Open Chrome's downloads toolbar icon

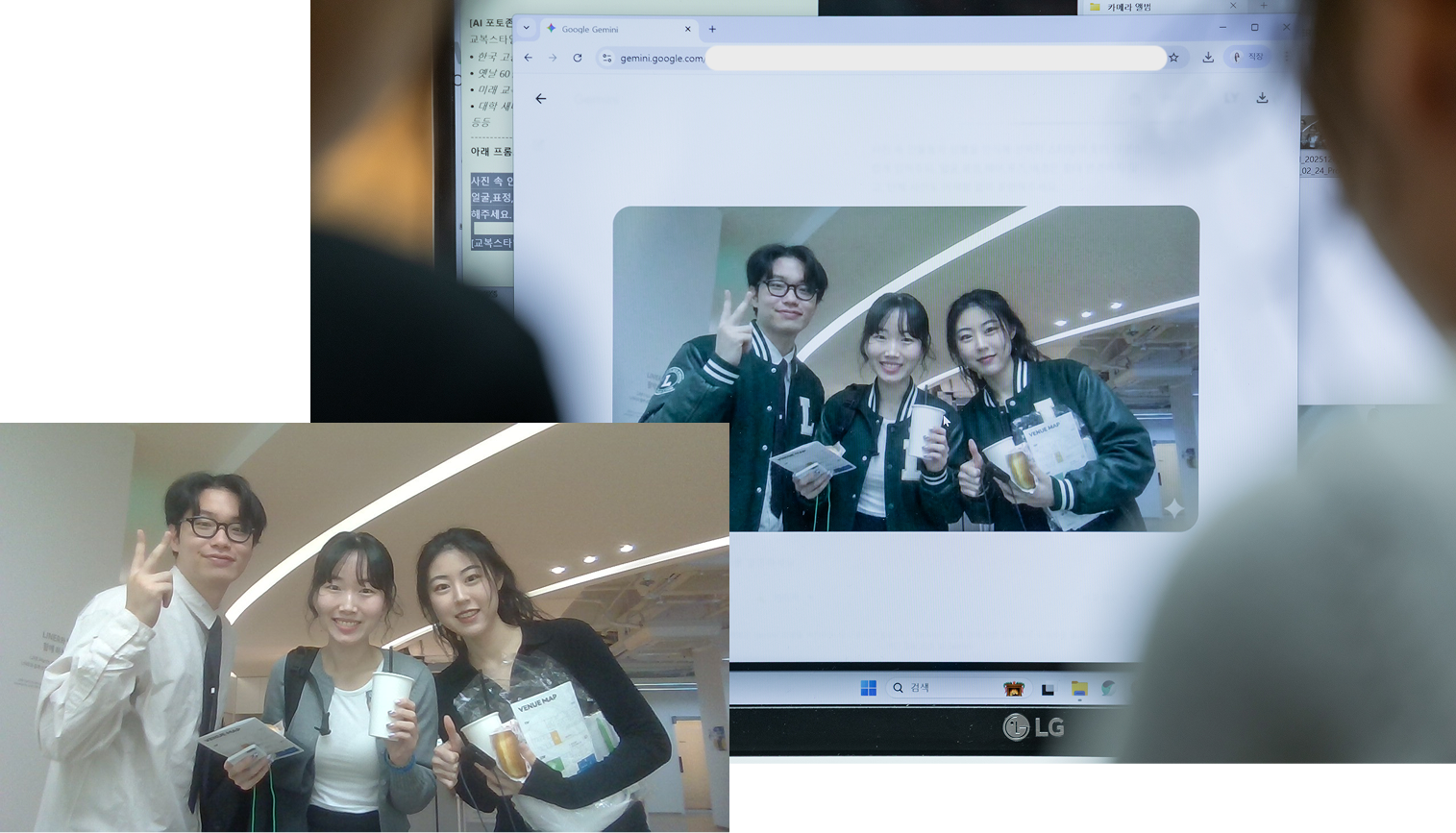[1208, 58]
